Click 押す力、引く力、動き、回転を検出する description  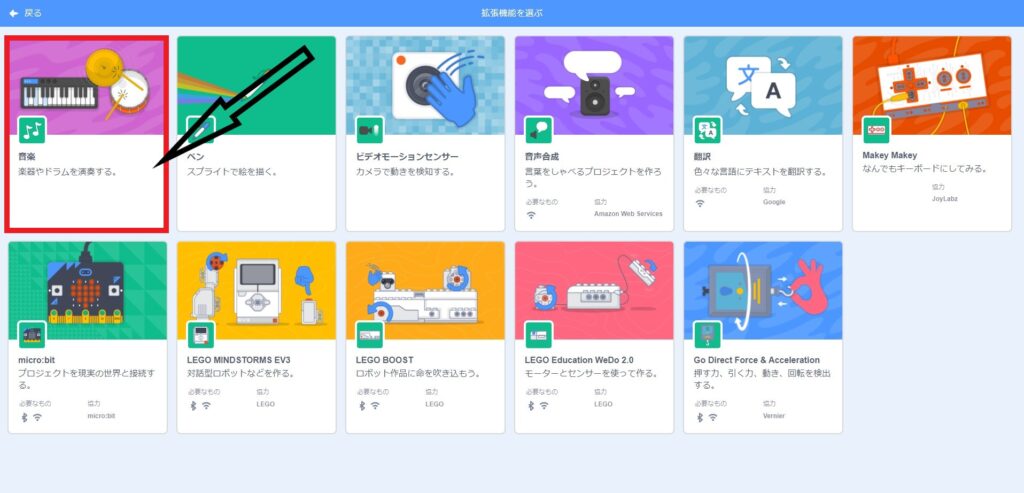(x=762, y=379)
